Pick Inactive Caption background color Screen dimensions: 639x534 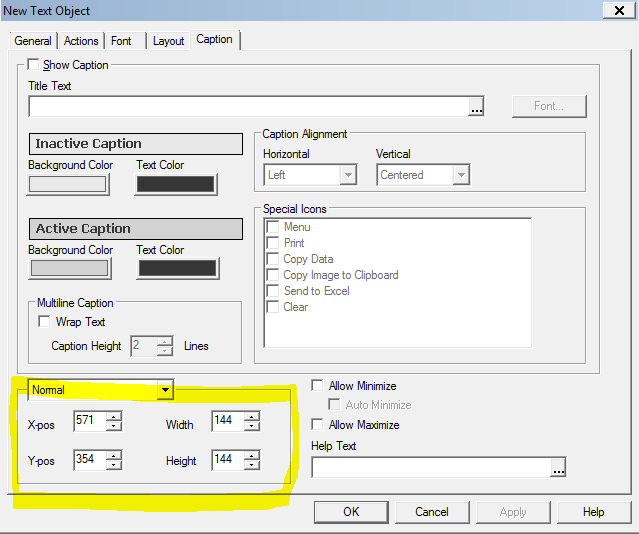[68, 185]
